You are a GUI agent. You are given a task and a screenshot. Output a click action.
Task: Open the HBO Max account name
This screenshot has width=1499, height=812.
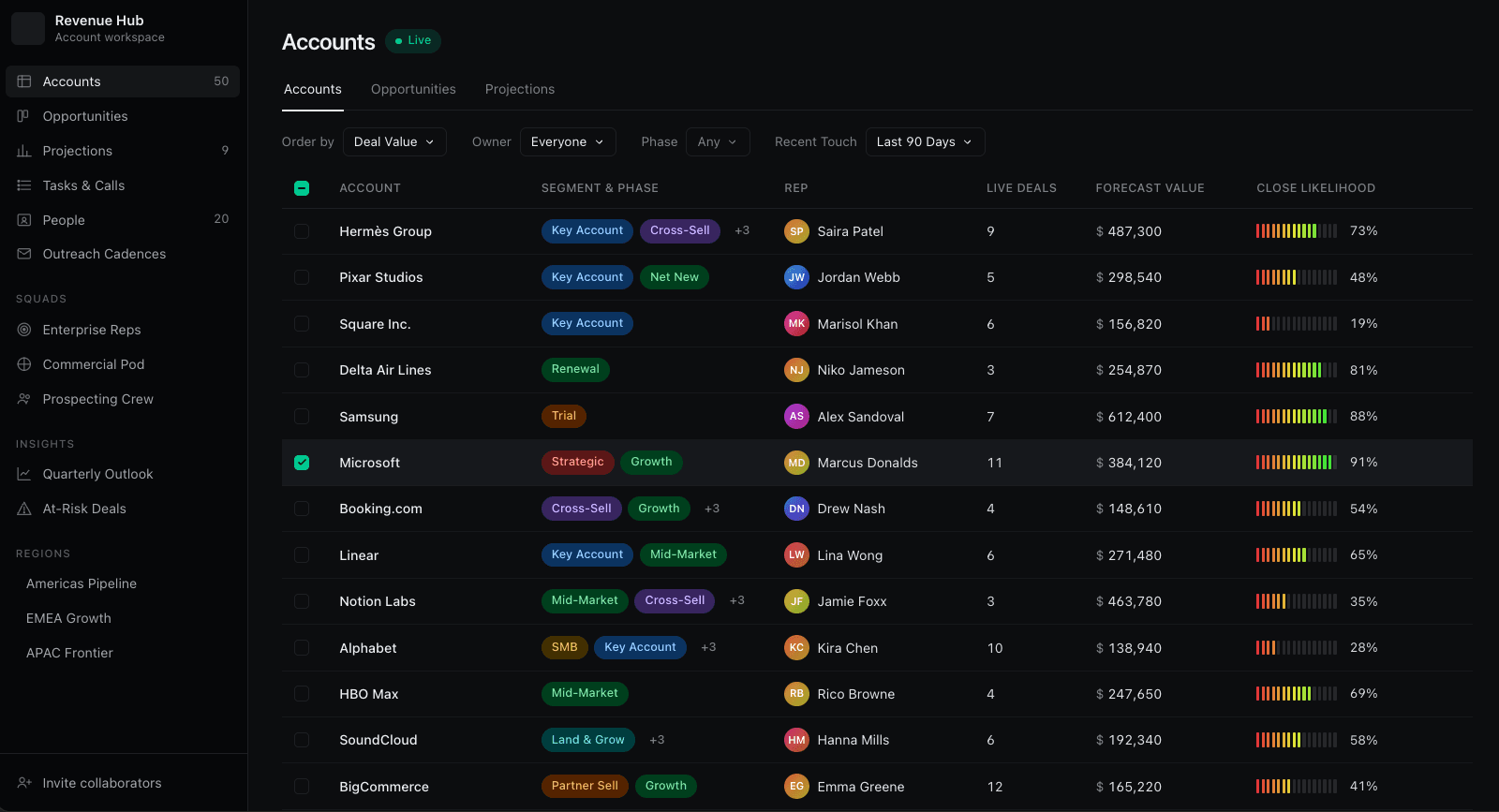click(369, 694)
